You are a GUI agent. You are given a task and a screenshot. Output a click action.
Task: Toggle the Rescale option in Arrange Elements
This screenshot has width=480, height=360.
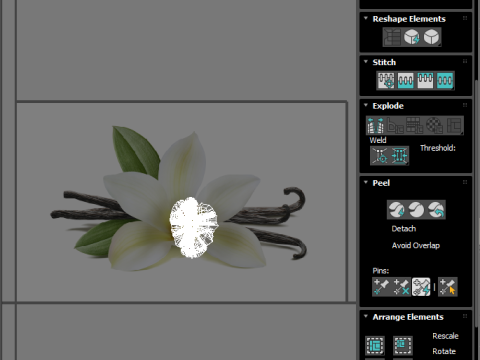pyautogui.click(x=445, y=336)
